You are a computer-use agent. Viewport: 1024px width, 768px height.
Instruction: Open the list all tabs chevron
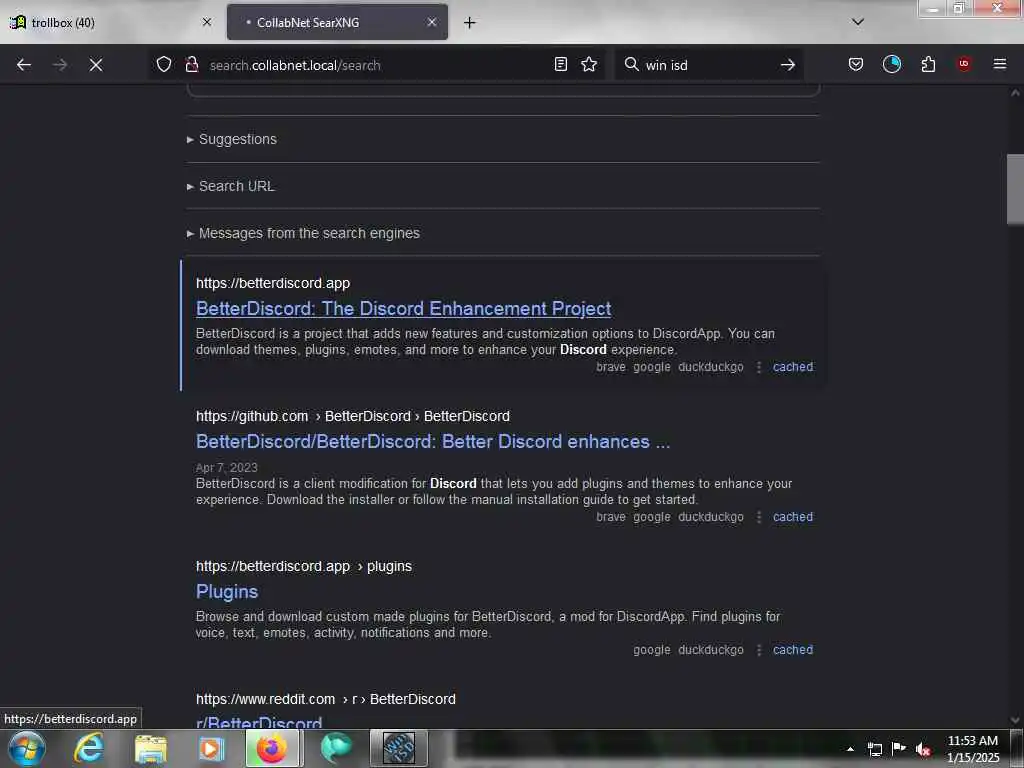pos(857,22)
